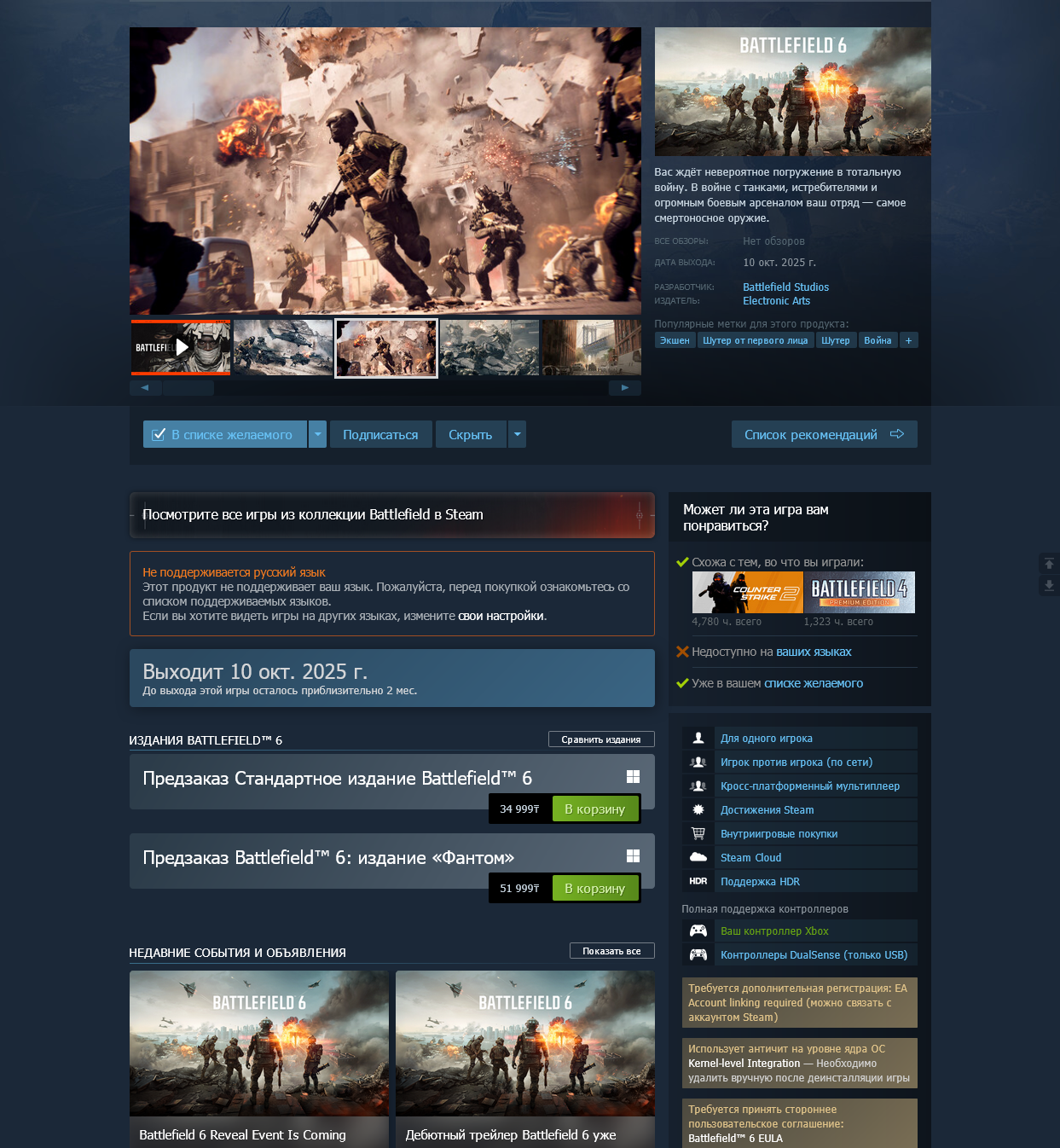The height and width of the screenshot is (1148, 1060).
Task: Click scroll-to-top arrow icon at right edge
Action: tap(1050, 564)
